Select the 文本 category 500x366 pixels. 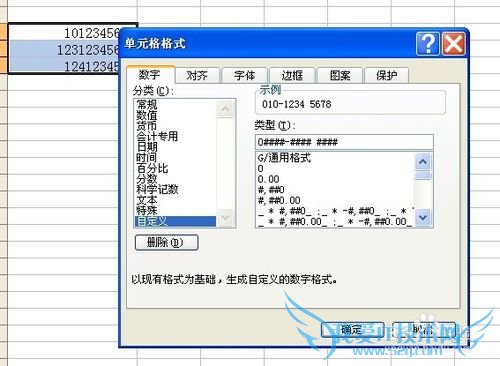click(146, 200)
